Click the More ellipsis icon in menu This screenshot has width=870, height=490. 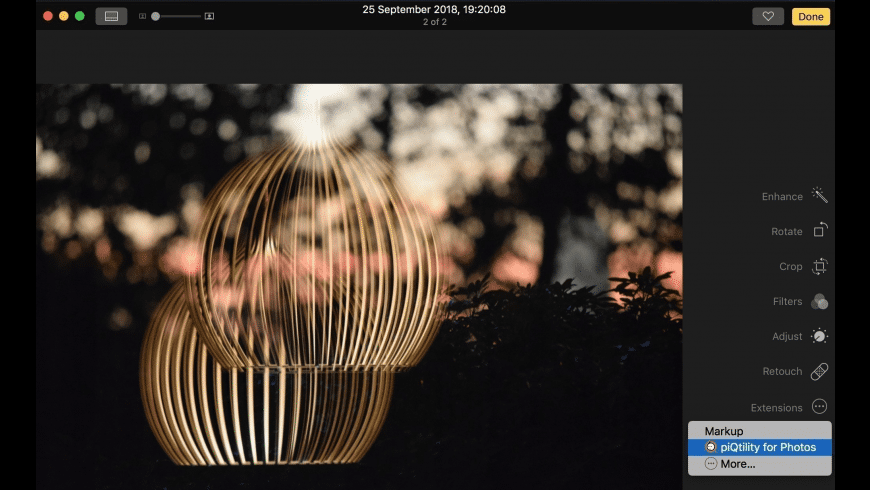point(711,463)
